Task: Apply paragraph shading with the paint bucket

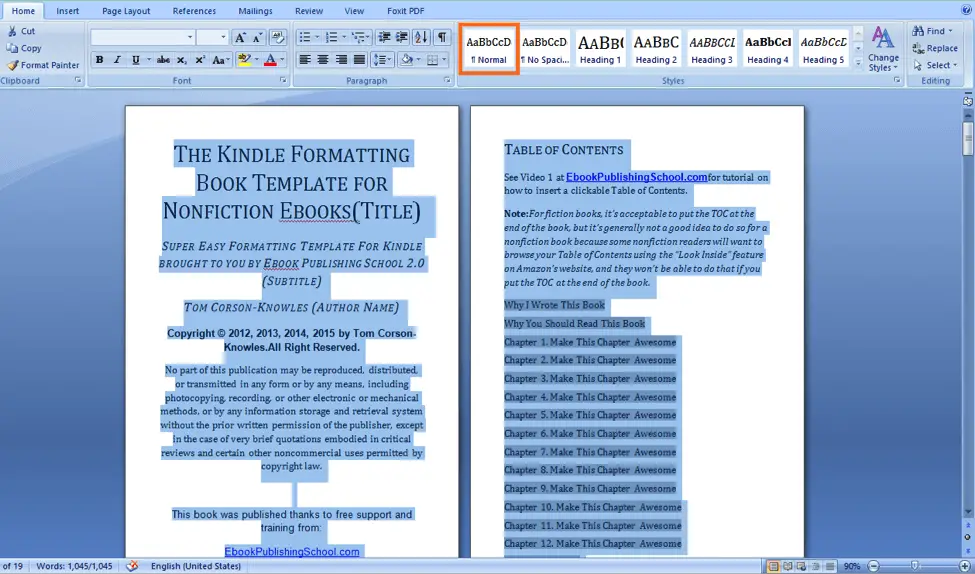Action: pyautogui.click(x=407, y=60)
